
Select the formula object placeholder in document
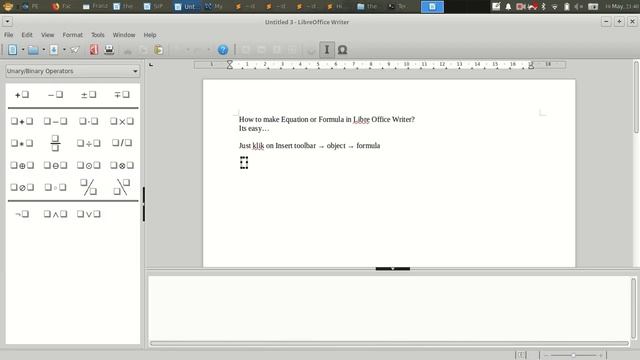point(244,162)
